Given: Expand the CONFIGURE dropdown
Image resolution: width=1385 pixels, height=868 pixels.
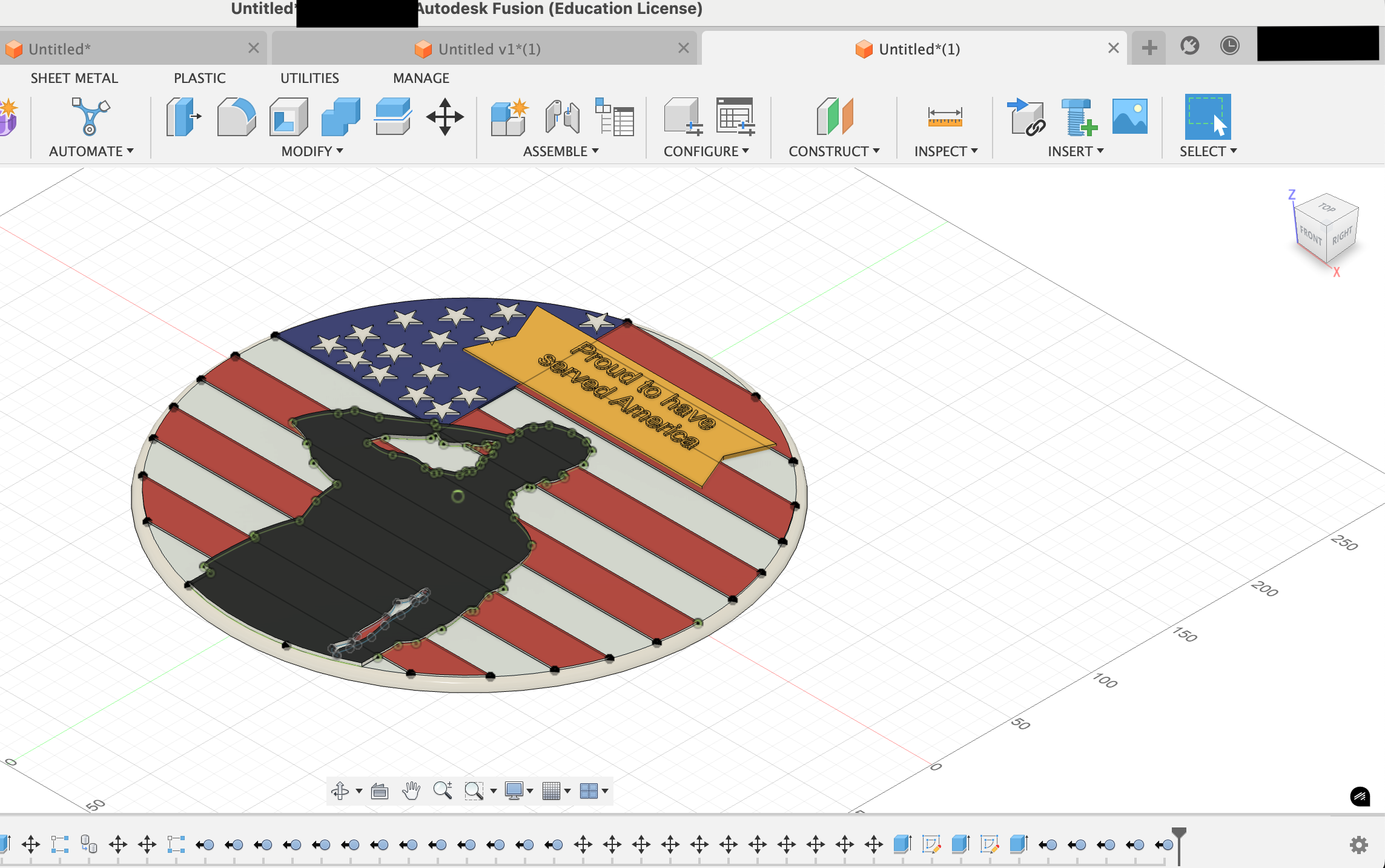Looking at the screenshot, I should (x=707, y=151).
